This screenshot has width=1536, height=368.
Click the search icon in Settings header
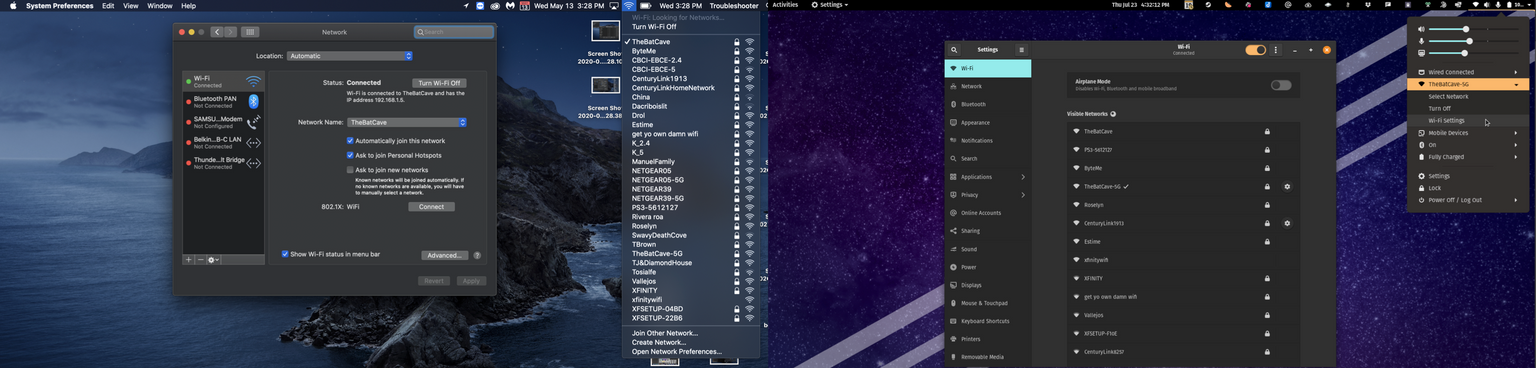tap(955, 49)
